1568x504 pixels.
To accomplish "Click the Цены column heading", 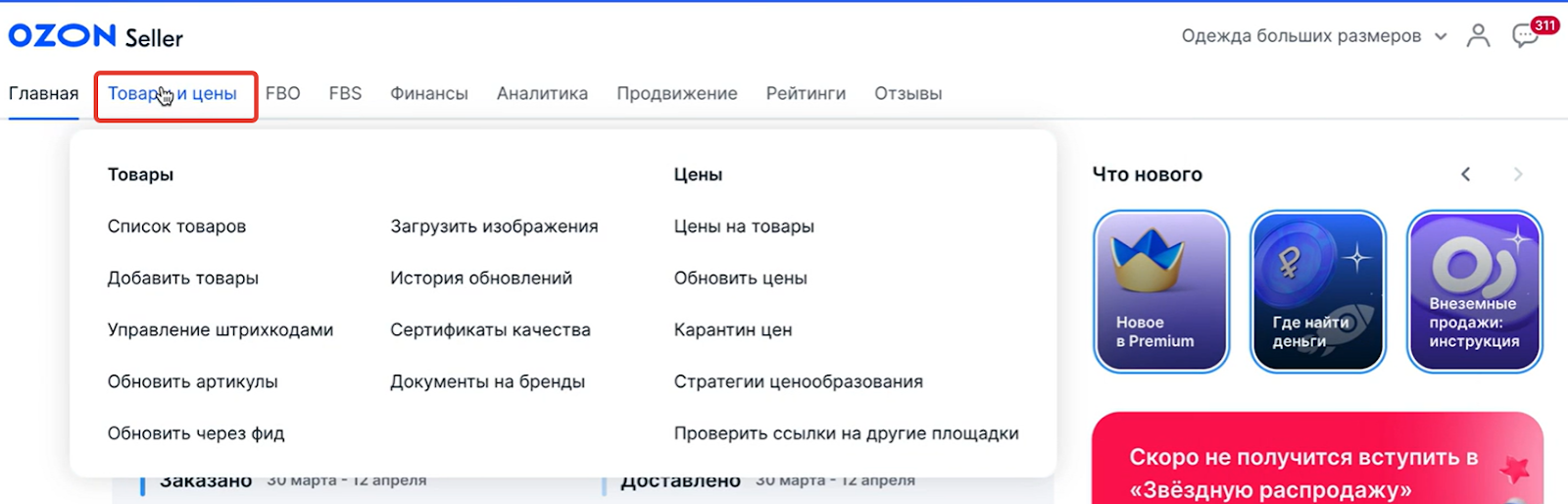I will (x=698, y=175).
